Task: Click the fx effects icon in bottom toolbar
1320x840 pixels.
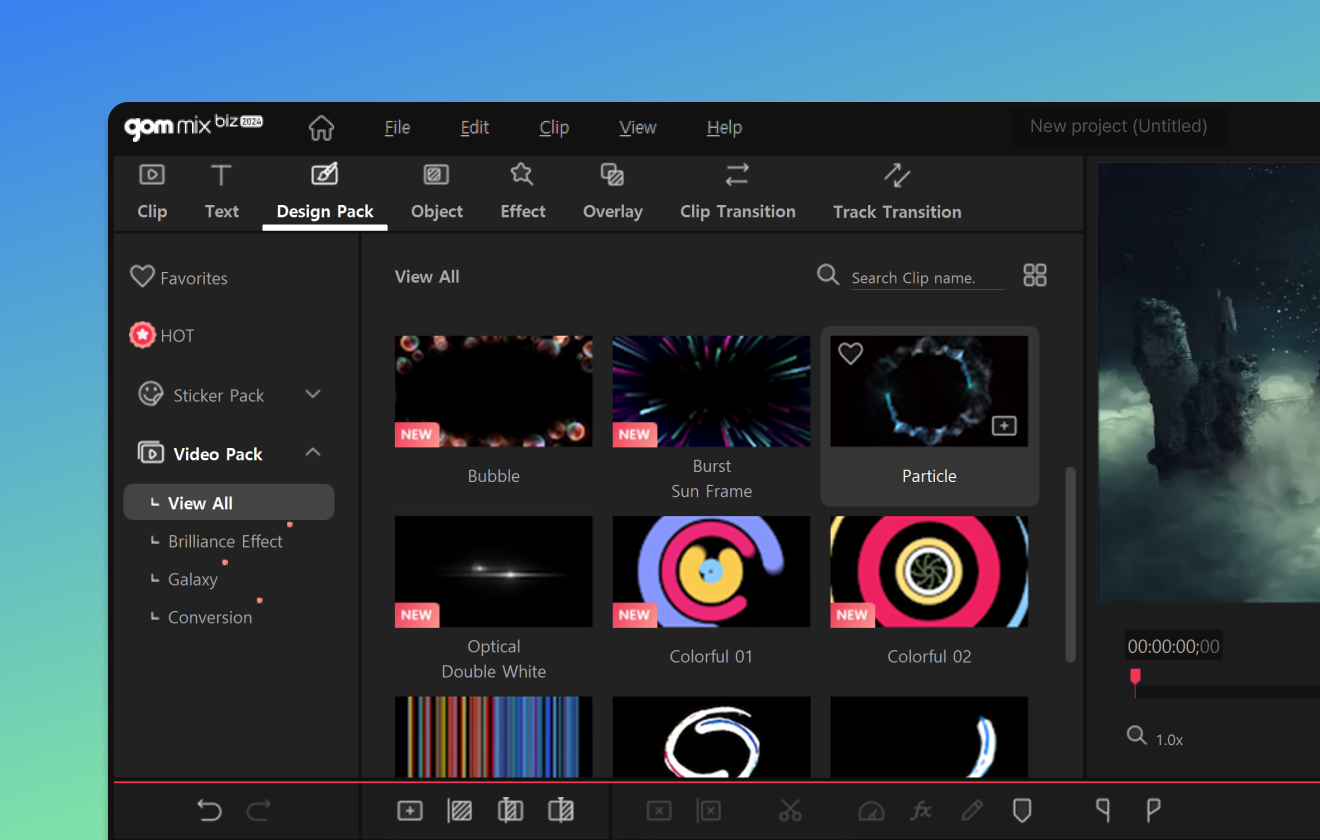Action: (x=921, y=810)
